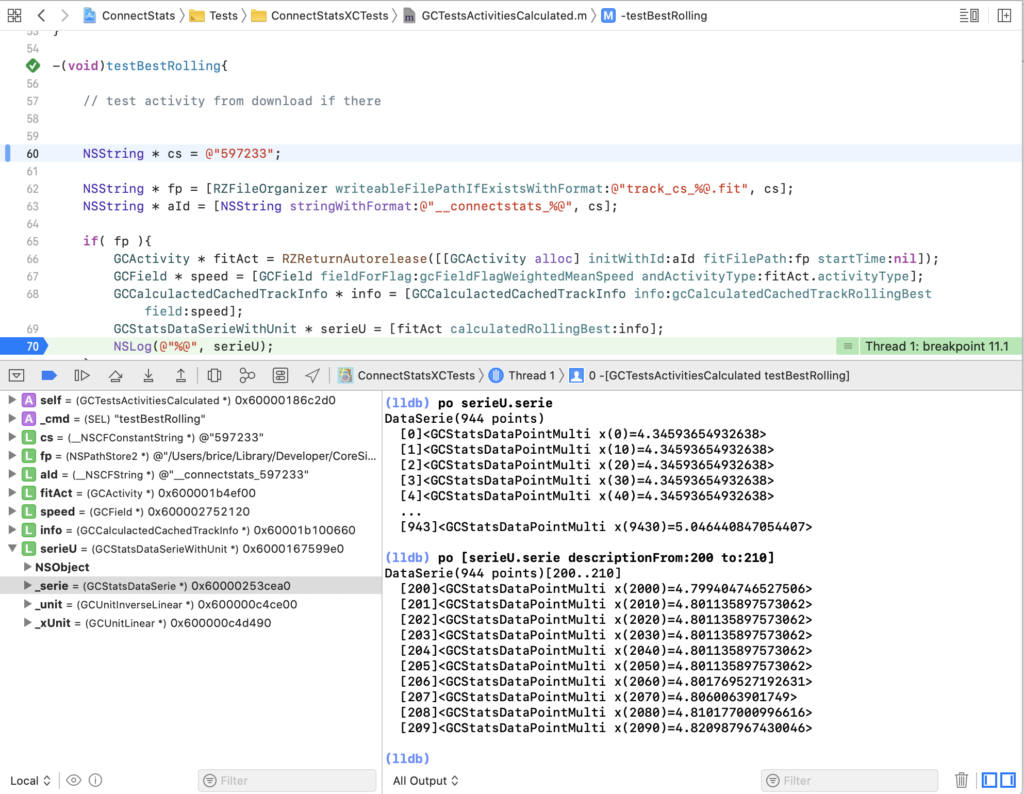Screen dimensions: 1024x794
Task: Click the variables view Filter field
Action: [x=287, y=781]
